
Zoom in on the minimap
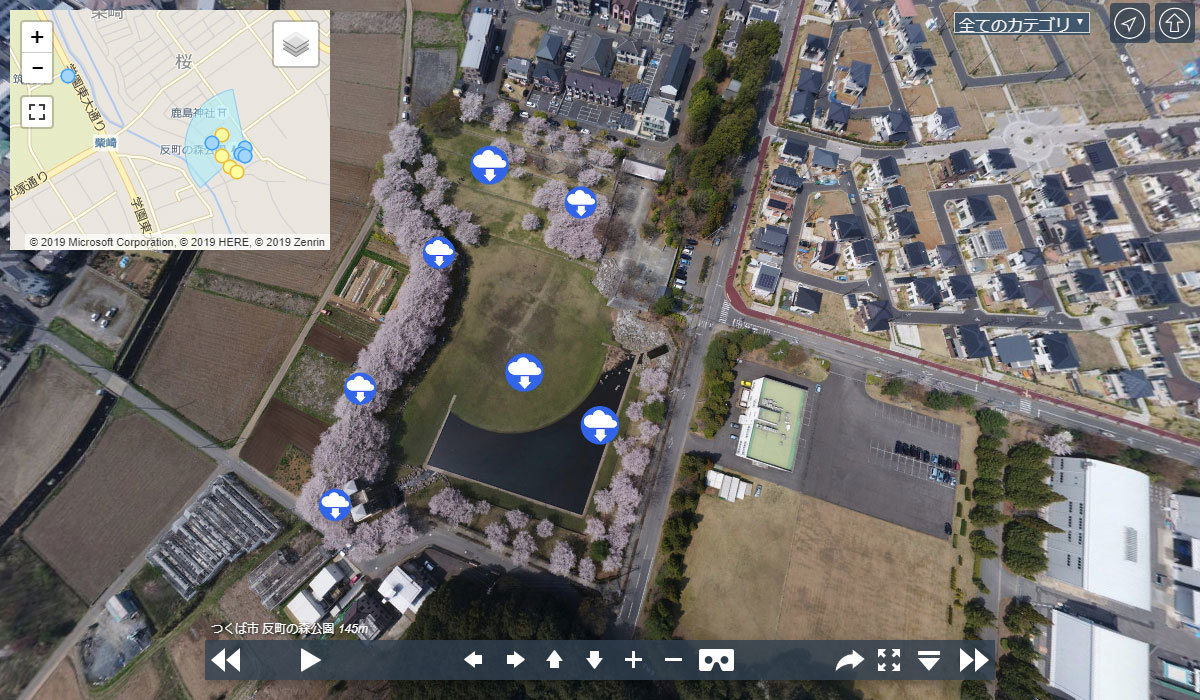37,38
